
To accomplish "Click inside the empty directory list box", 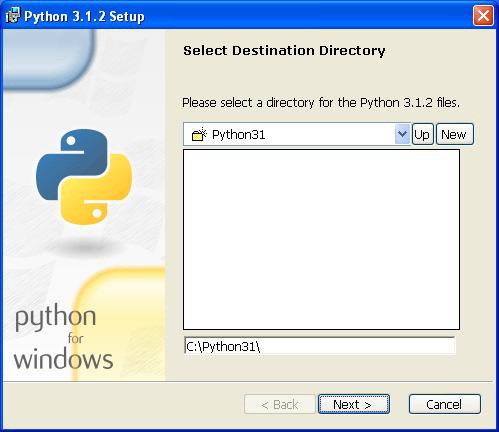I will point(321,239).
